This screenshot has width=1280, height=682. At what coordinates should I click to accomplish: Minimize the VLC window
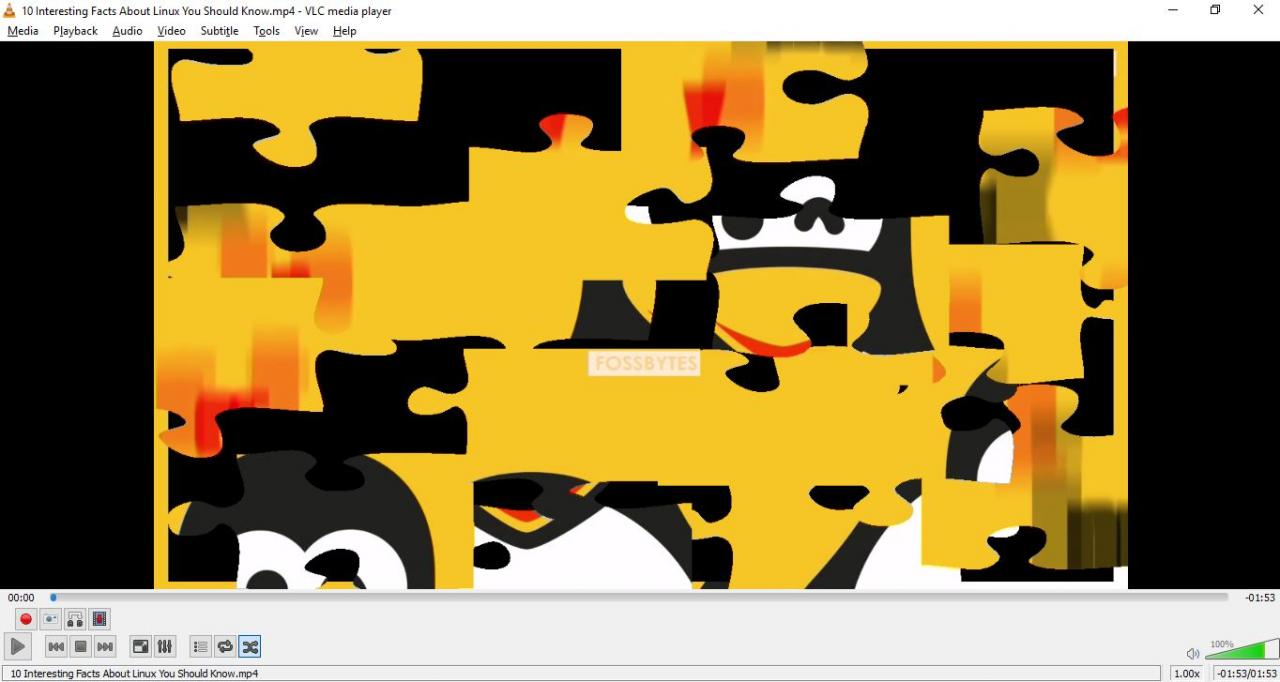point(1172,10)
